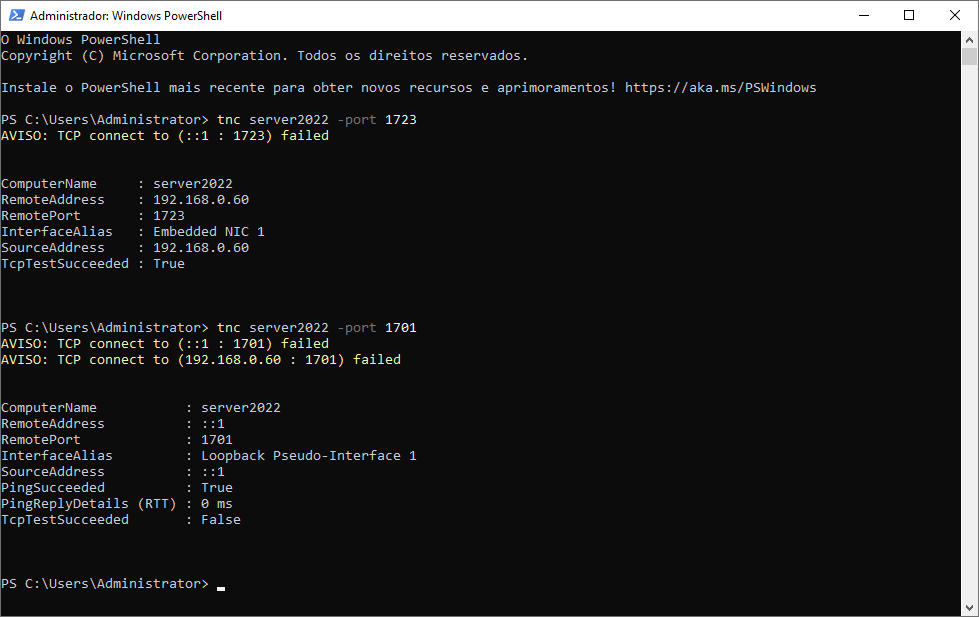979x617 pixels.
Task: Click the scrollbar down arrow
Action: pyautogui.click(x=969, y=608)
